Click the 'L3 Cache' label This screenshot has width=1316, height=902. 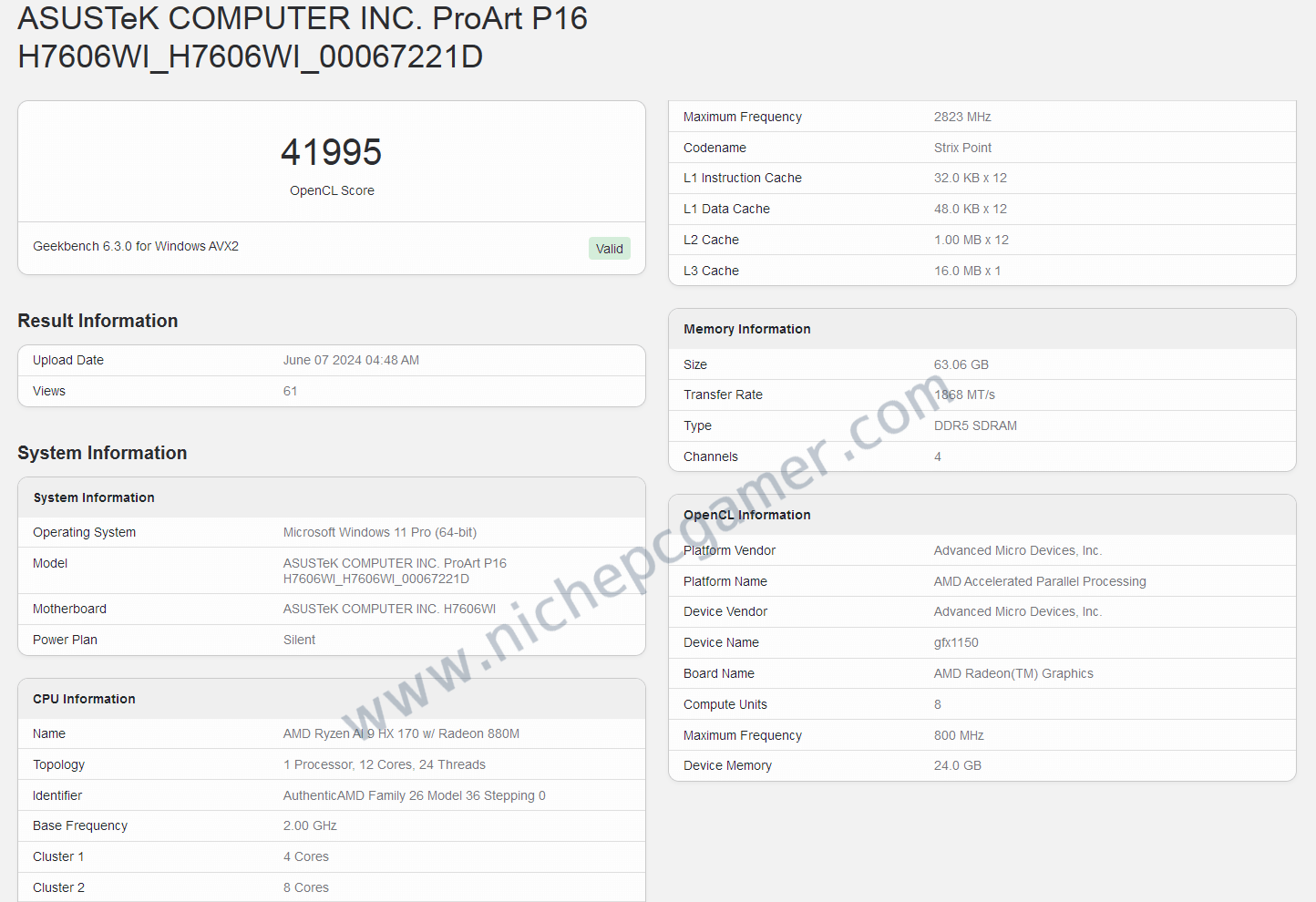(x=711, y=271)
